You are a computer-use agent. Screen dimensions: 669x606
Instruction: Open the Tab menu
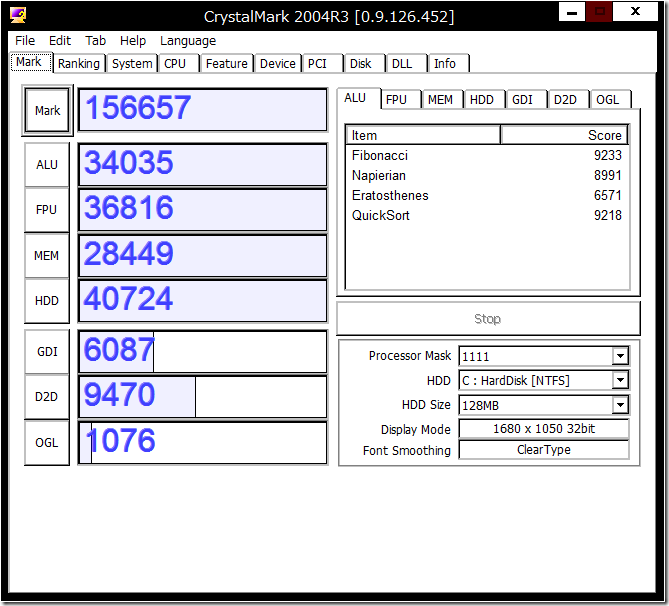pos(95,41)
